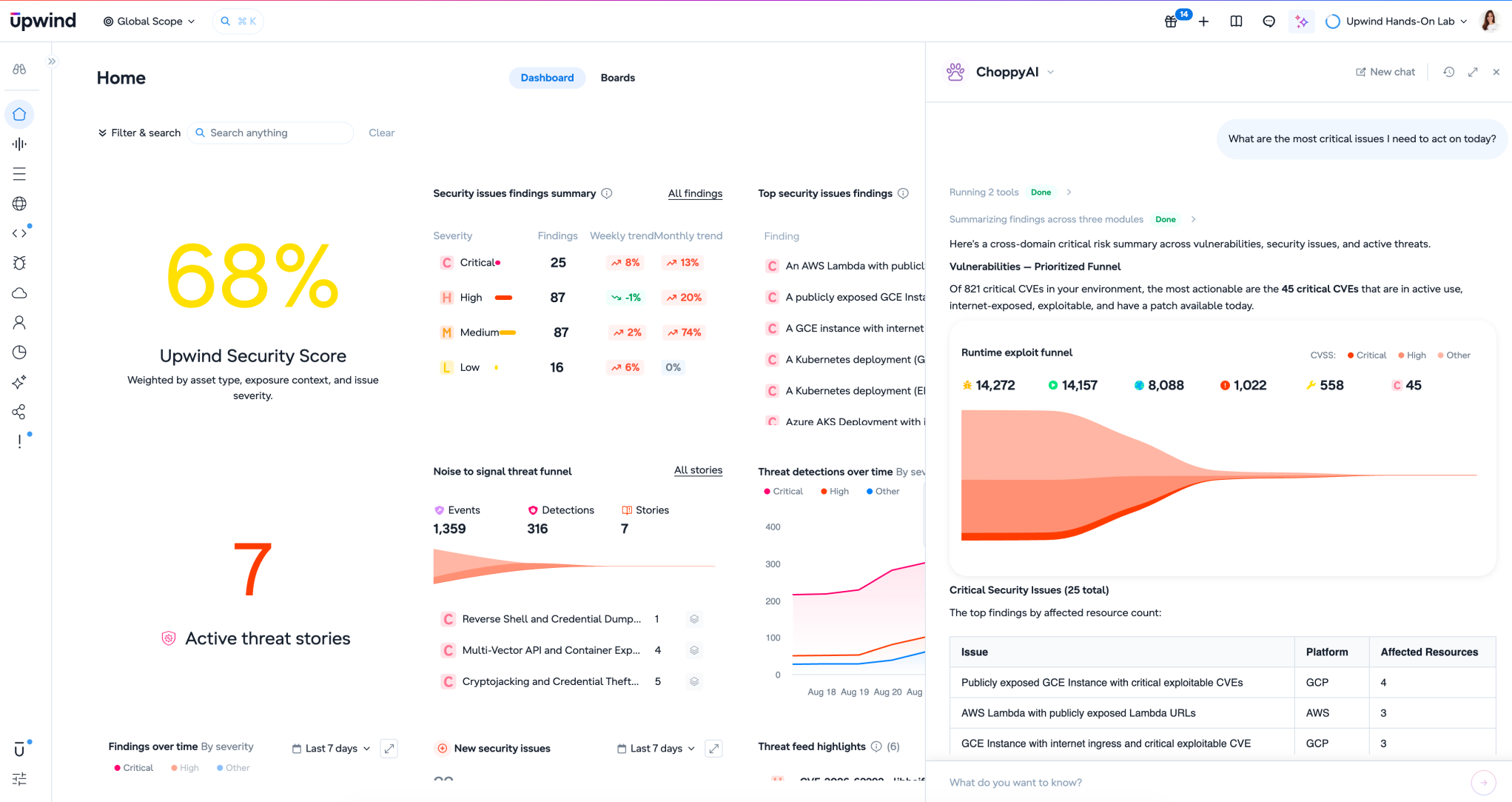1512x802 pixels.
Task: Open the Global Scope dropdown
Action: pyautogui.click(x=149, y=21)
